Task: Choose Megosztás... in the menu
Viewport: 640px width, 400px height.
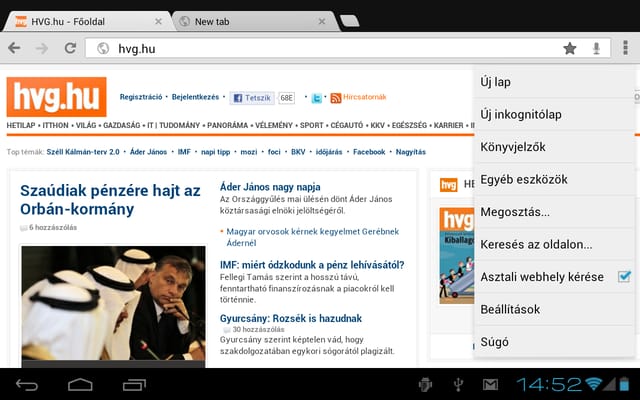Action: point(554,212)
